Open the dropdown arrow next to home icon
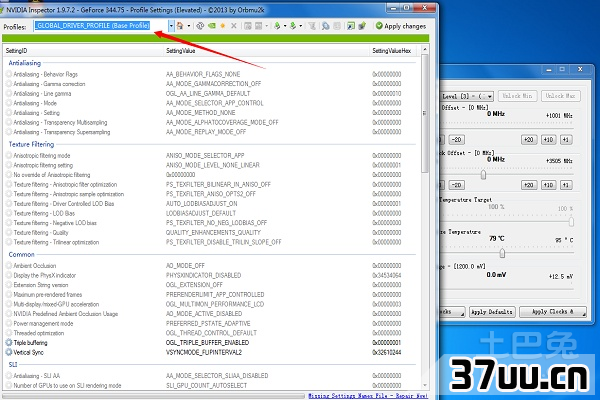600x400 pixels. click(x=189, y=26)
